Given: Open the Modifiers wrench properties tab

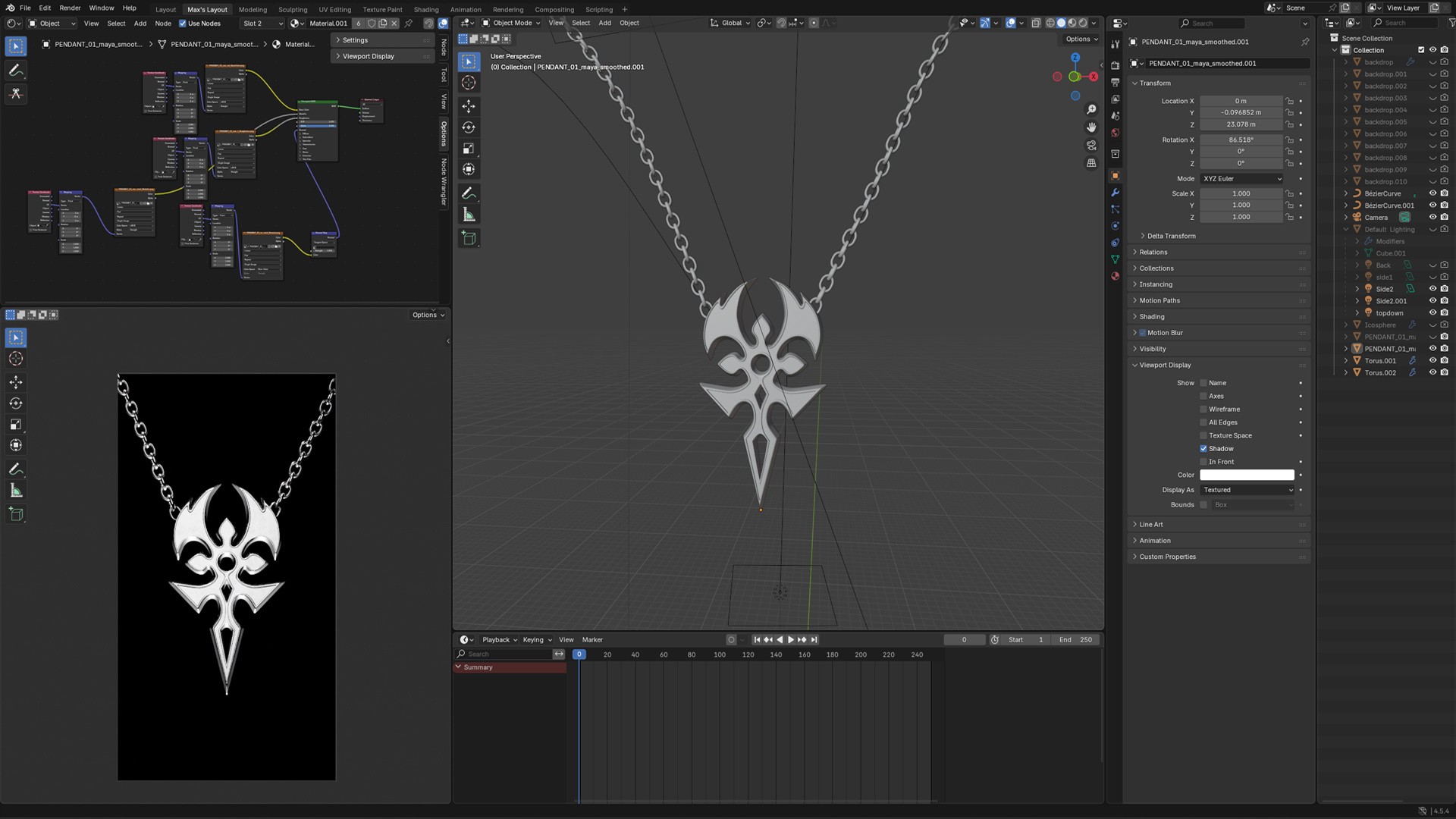Looking at the screenshot, I should pos(1115,193).
